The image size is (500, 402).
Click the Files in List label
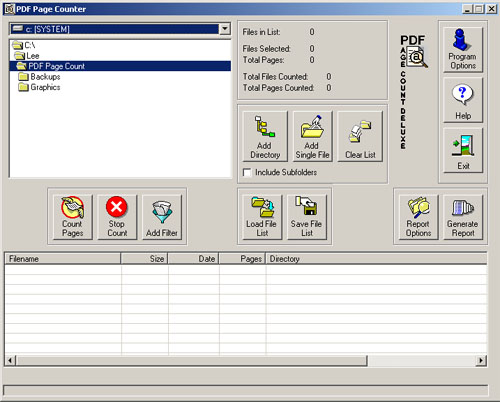point(261,32)
